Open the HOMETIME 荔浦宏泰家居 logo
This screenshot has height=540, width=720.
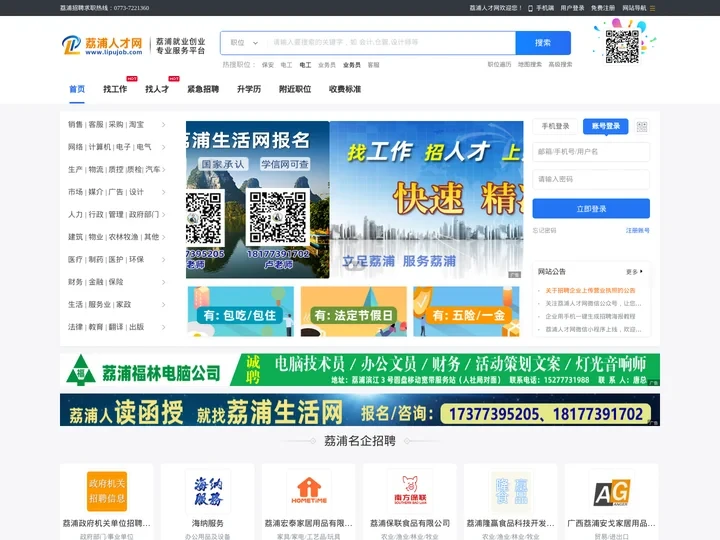309,491
